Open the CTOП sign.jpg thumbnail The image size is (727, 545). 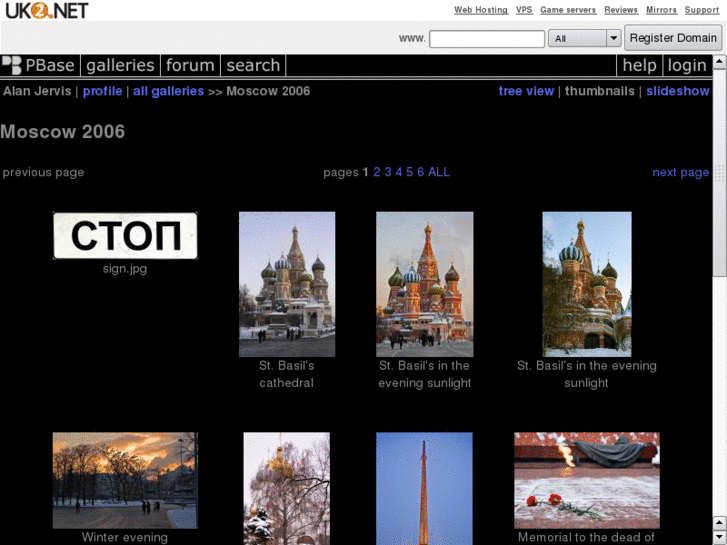(x=125, y=236)
